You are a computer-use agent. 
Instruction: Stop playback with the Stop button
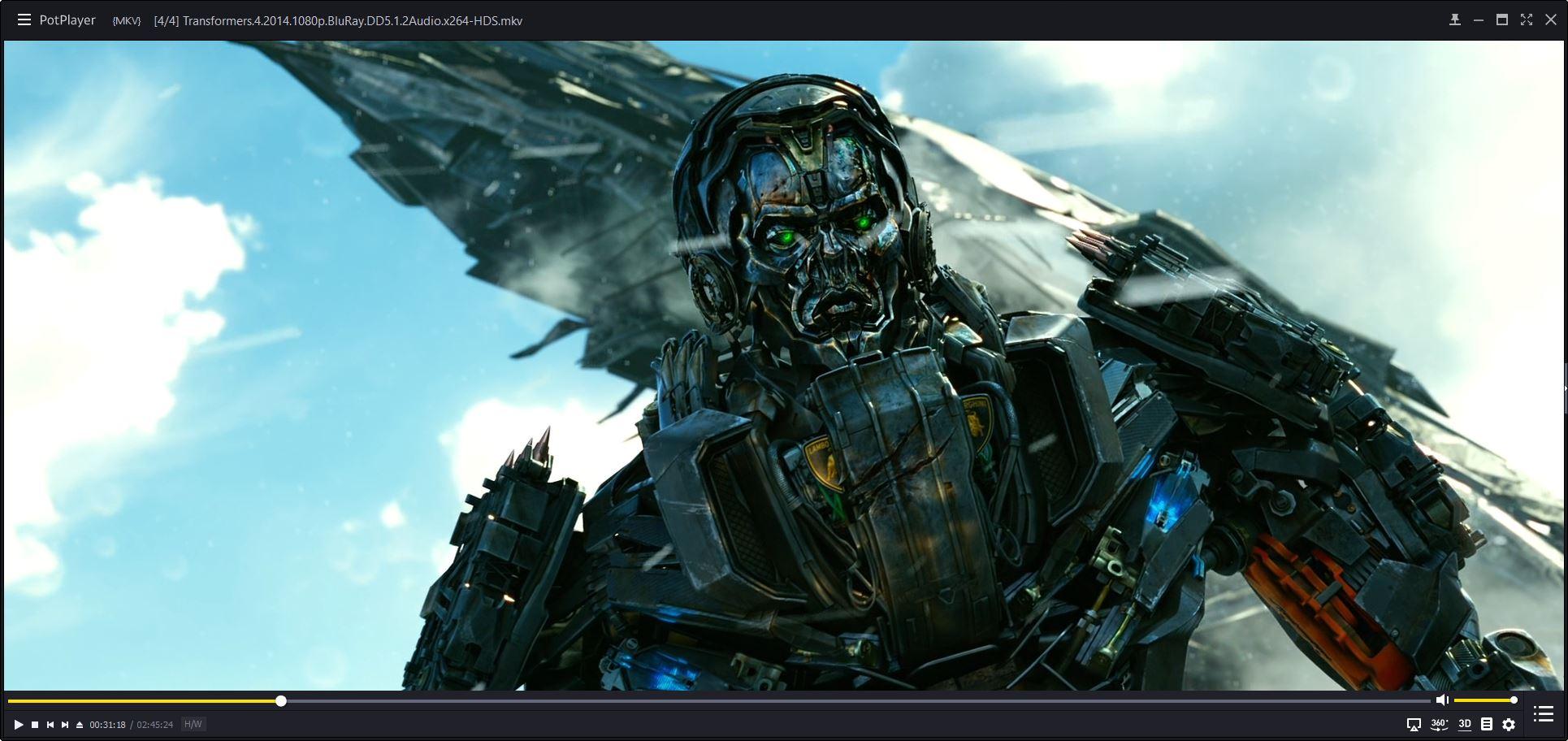coord(35,725)
